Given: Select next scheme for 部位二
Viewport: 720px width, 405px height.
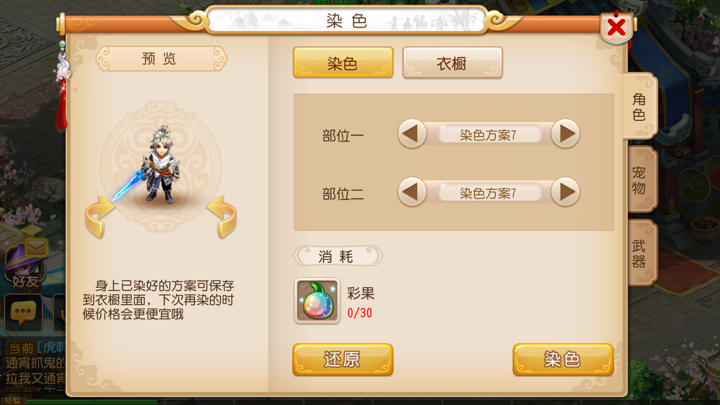Looking at the screenshot, I should coord(566,191).
